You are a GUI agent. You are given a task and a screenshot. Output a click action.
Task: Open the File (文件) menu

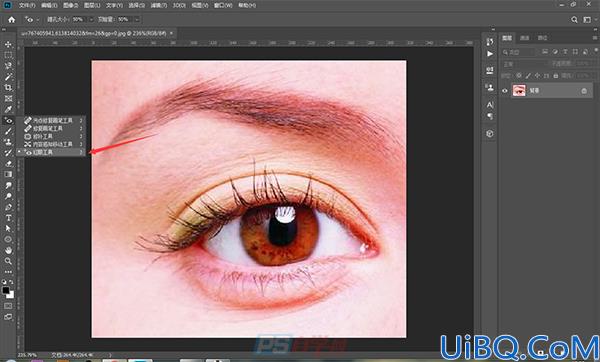[27, 5]
